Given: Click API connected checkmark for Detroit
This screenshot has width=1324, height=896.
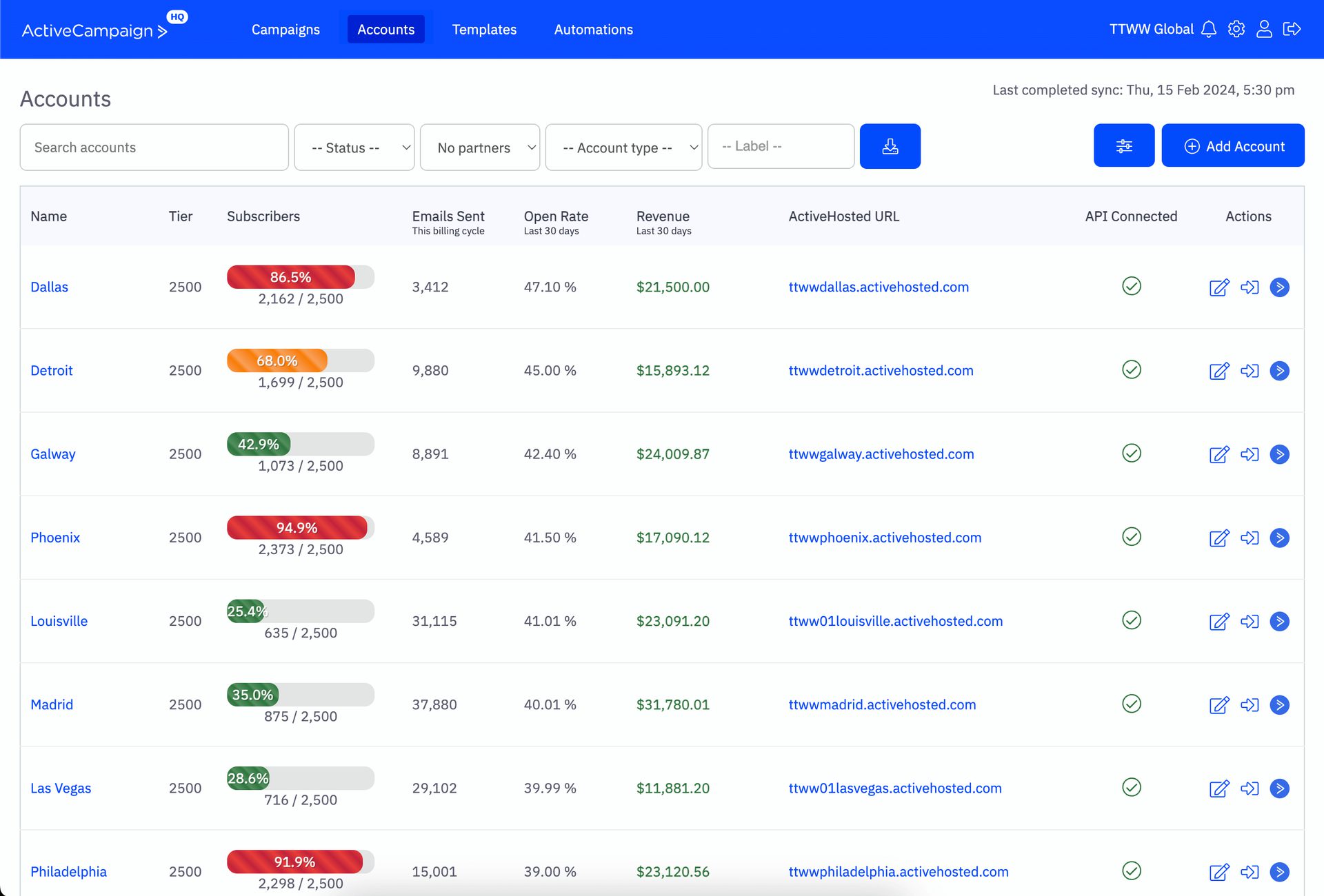Looking at the screenshot, I should coord(1131,370).
